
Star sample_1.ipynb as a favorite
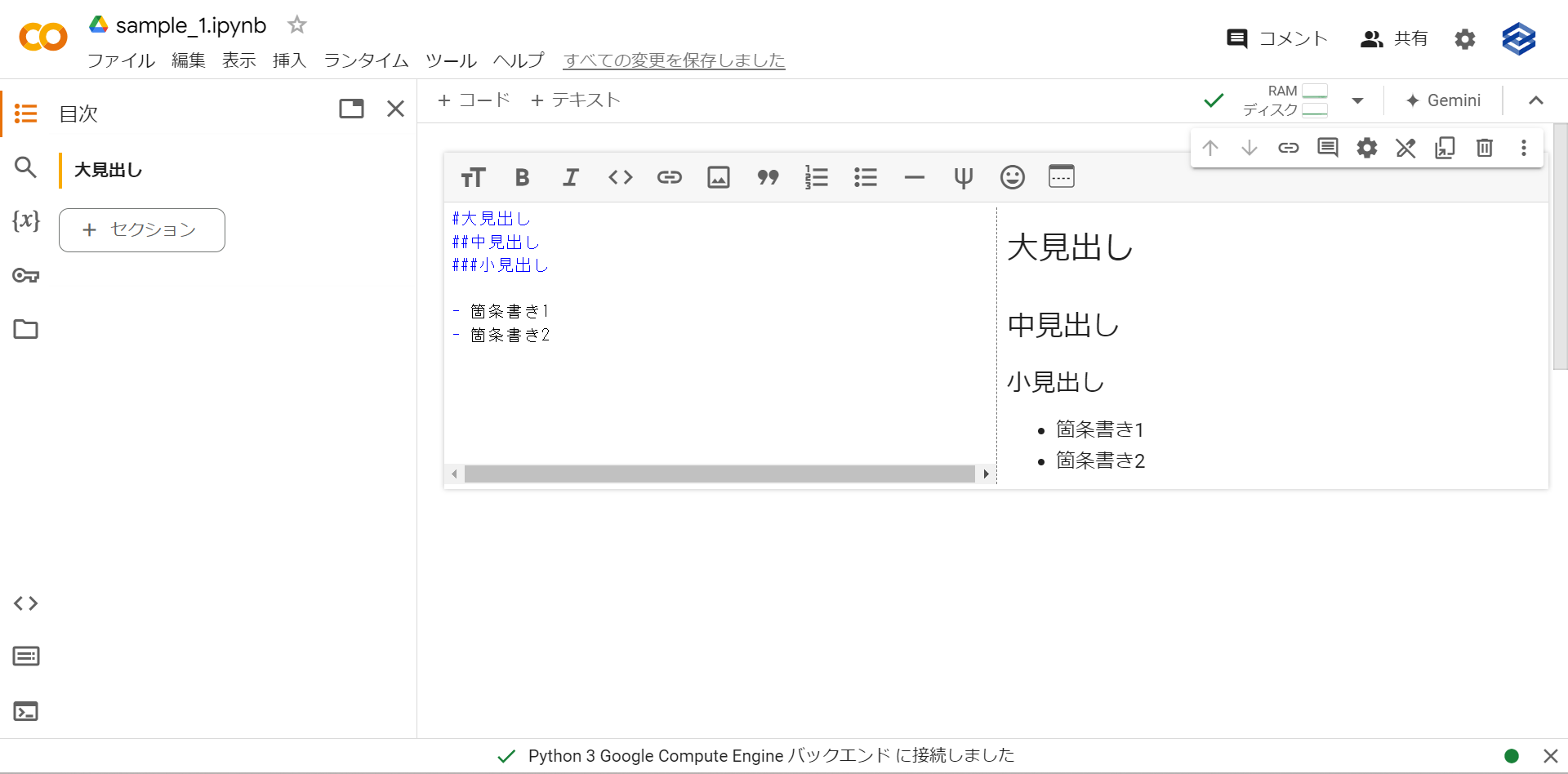coord(296,24)
